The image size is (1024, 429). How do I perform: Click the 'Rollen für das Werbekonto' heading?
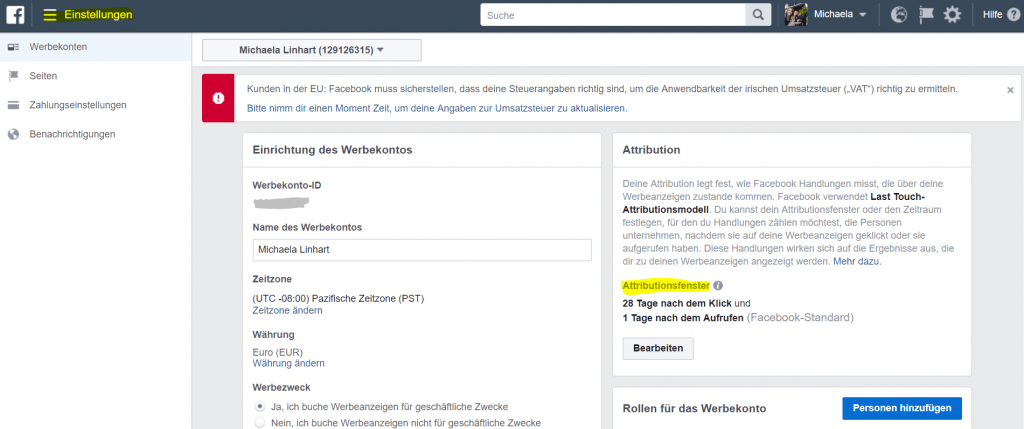pos(694,409)
